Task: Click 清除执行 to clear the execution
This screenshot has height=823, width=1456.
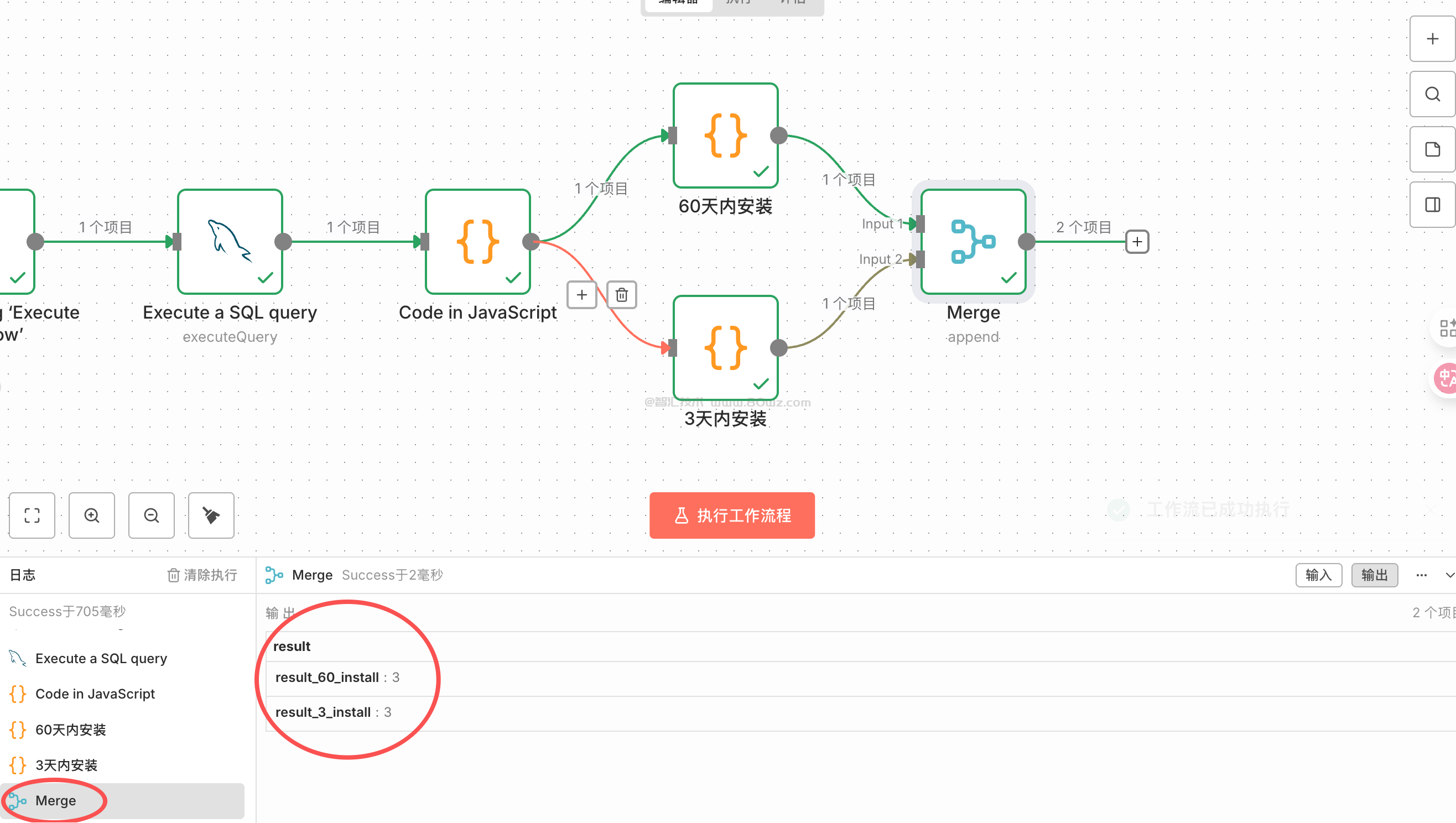Action: click(202, 575)
